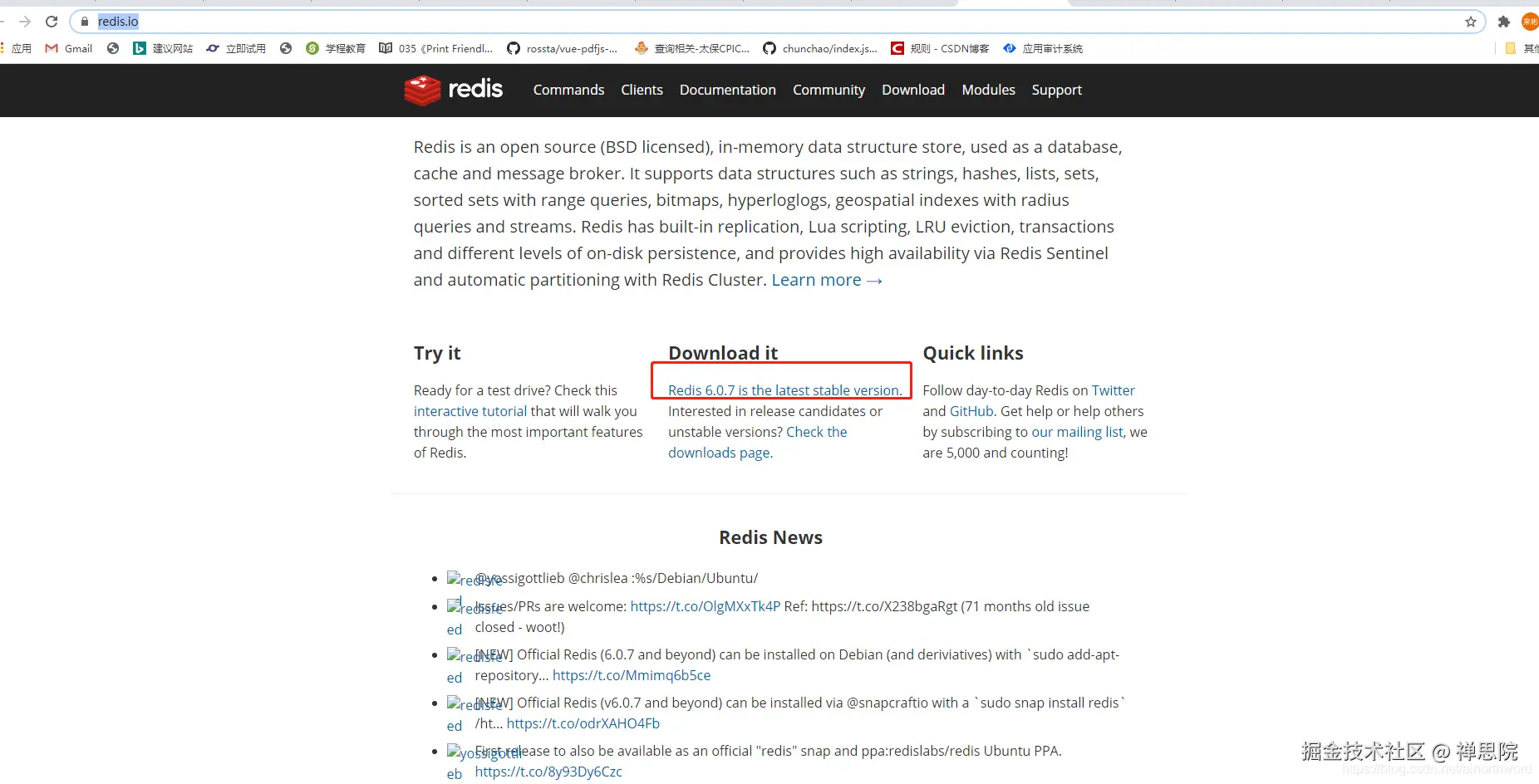Open the 应用 apps shortcut
The height and width of the screenshot is (784, 1539).
17,48
